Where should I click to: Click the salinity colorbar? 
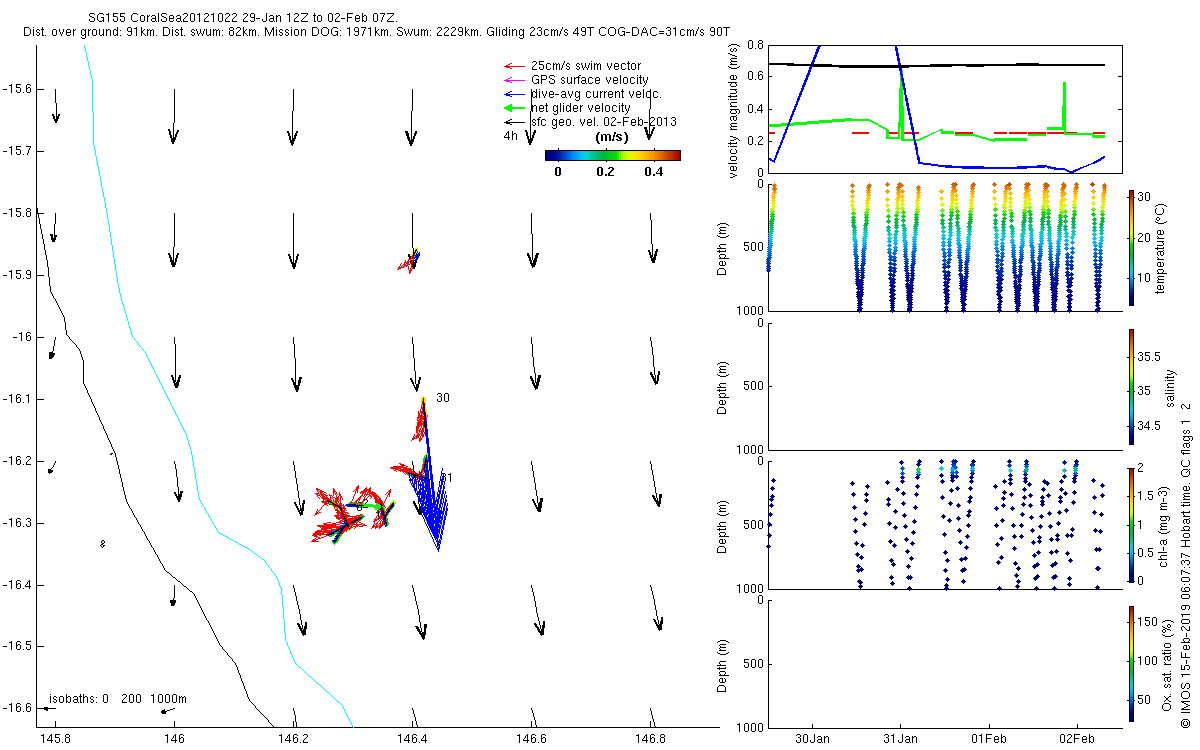pyautogui.click(x=1131, y=386)
